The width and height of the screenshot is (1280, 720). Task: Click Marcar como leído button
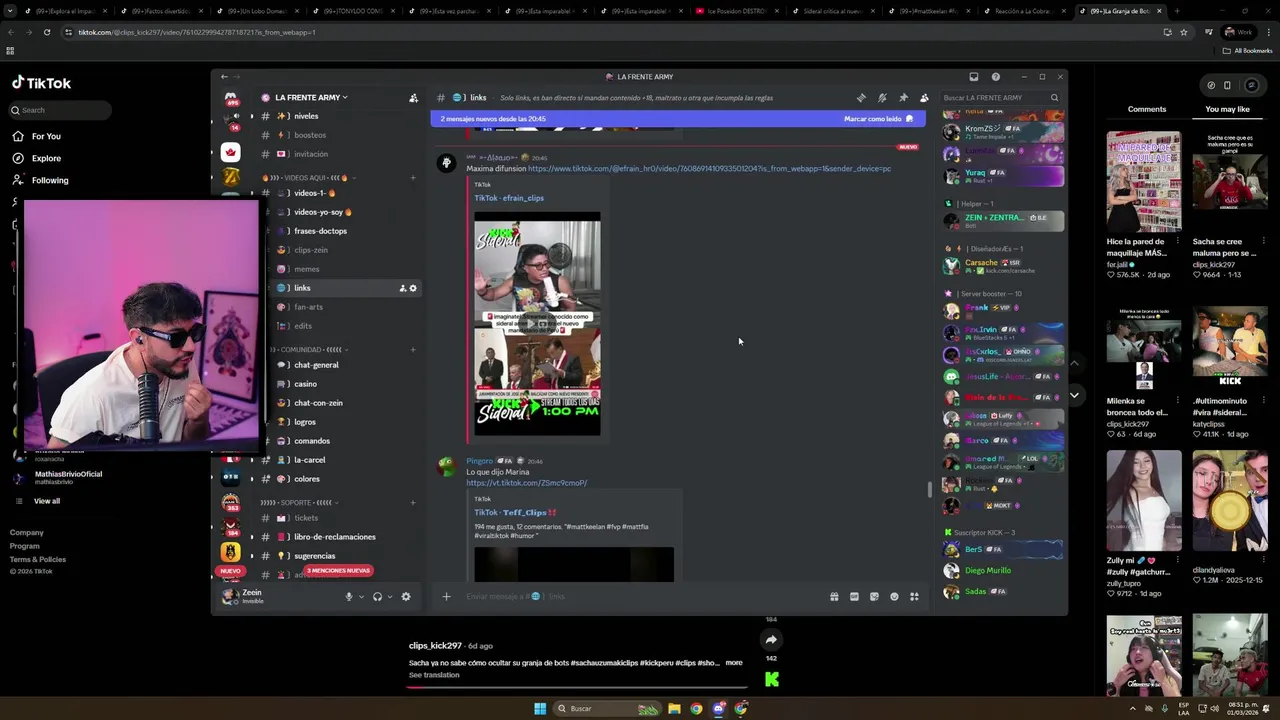coord(878,119)
